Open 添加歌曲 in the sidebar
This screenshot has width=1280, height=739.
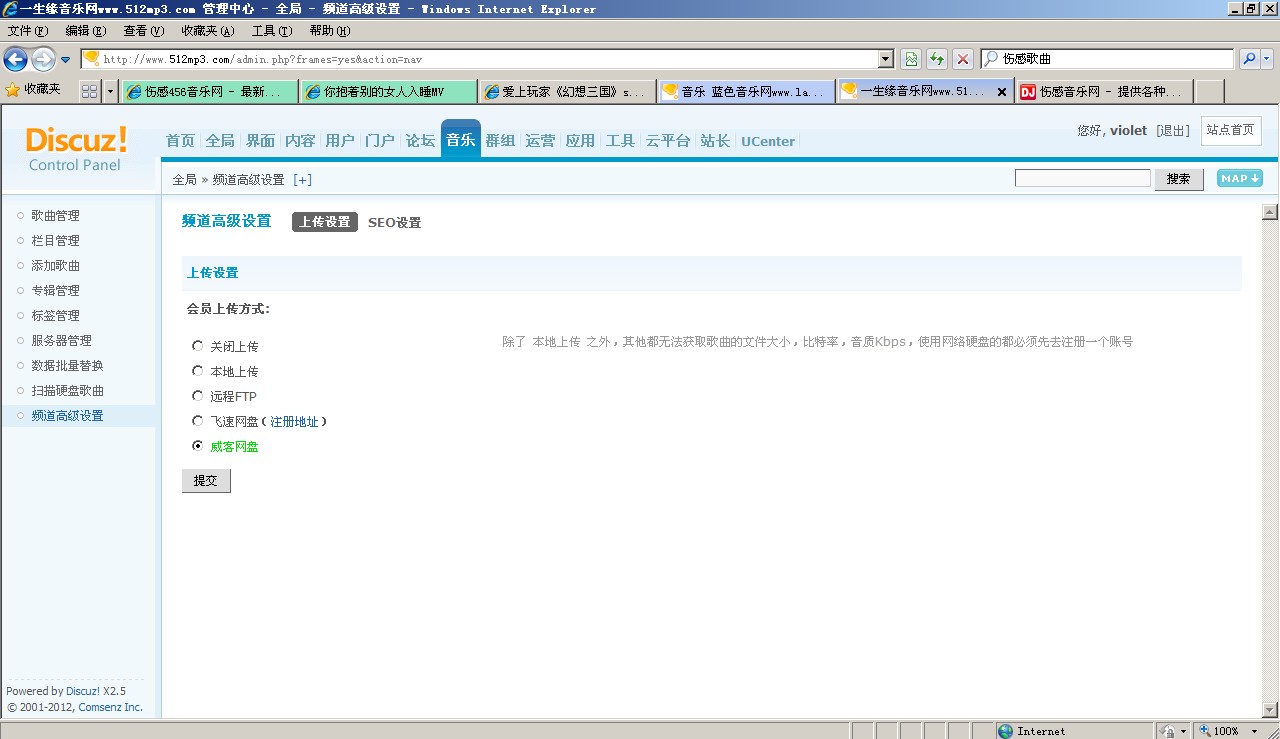point(55,266)
